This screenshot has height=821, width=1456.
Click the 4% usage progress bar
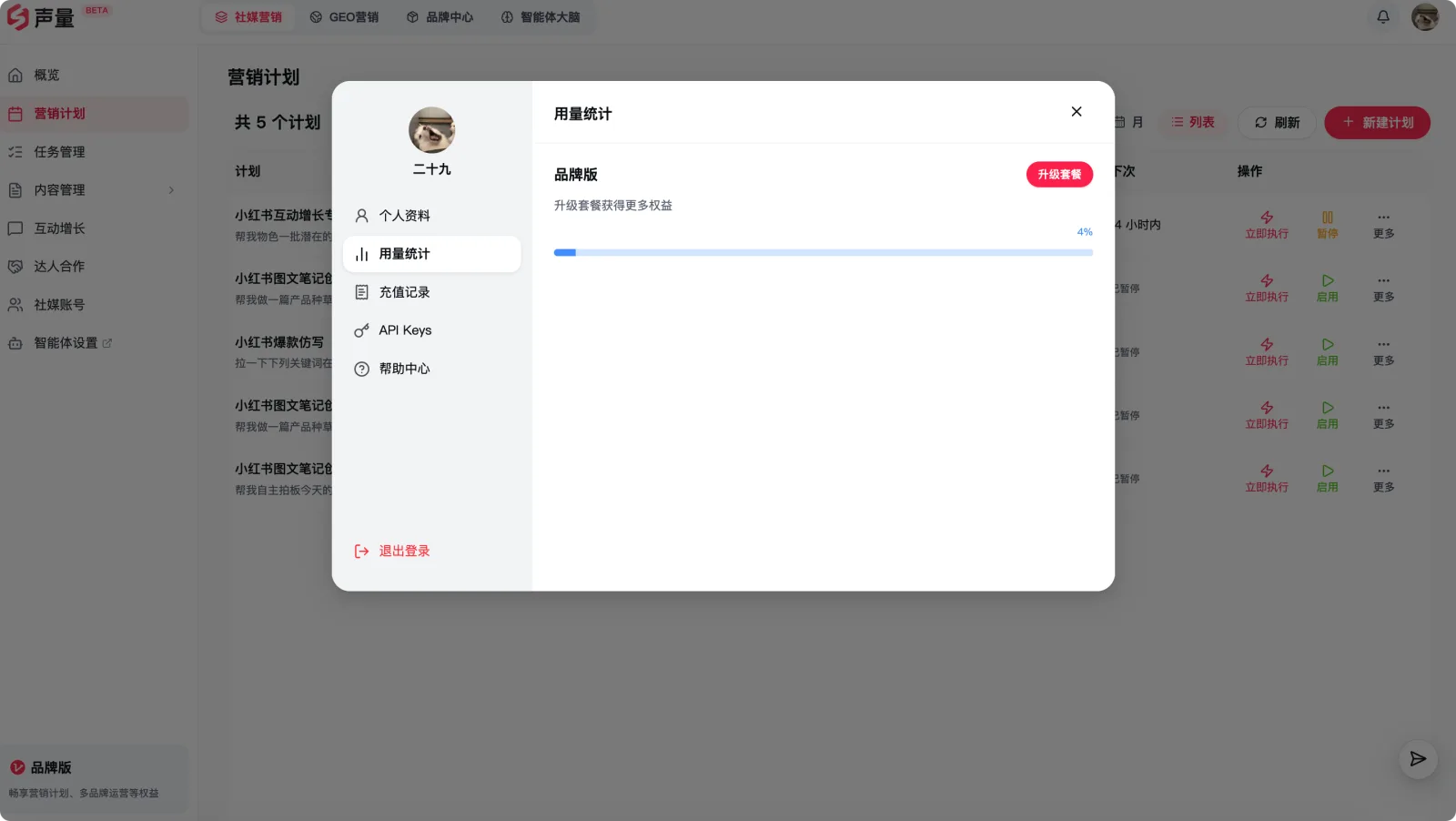823,253
